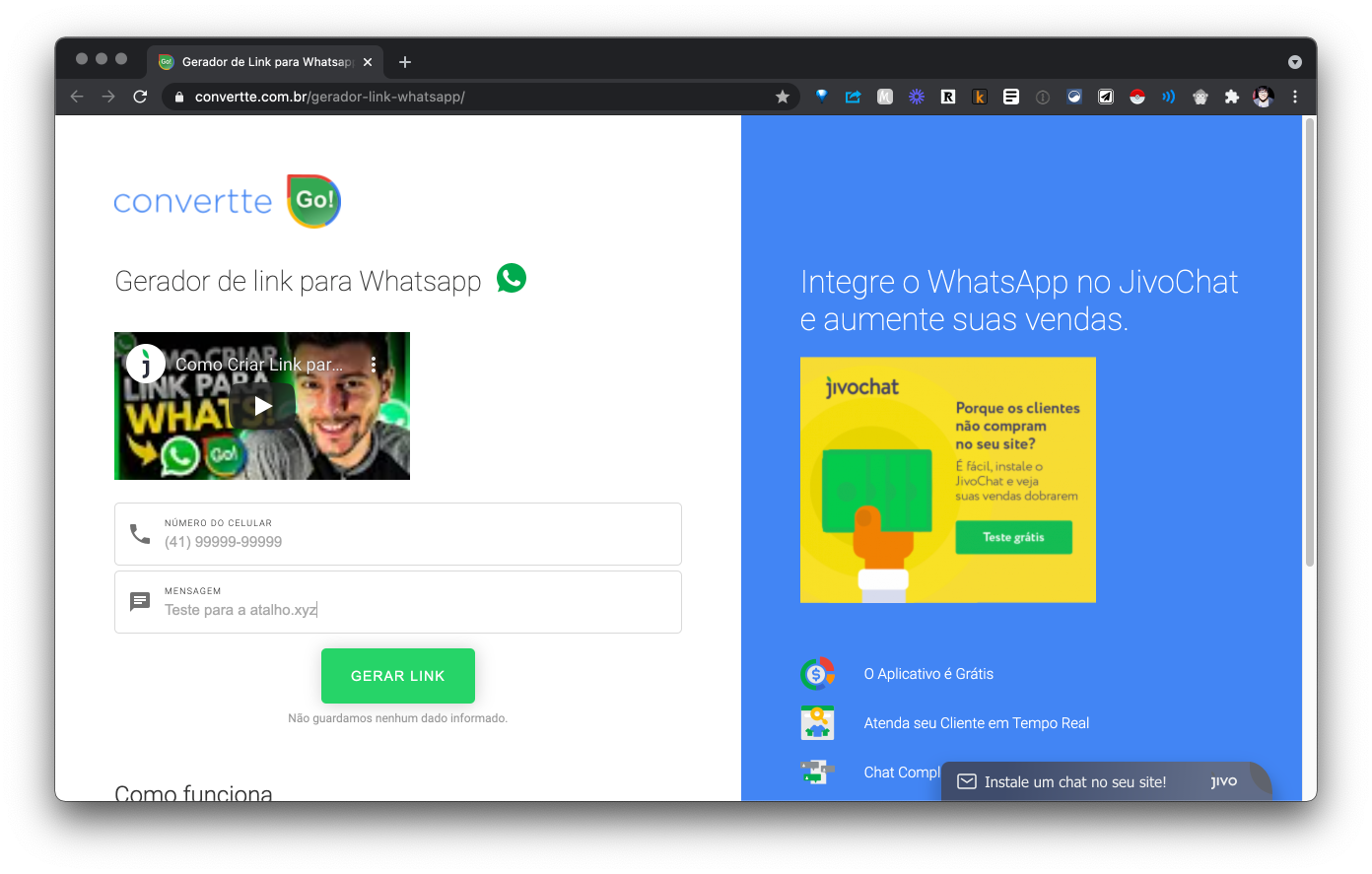Screen dimensions: 1372x874
Task: Click the page vertical scrollbar thumb
Action: (x=1310, y=342)
